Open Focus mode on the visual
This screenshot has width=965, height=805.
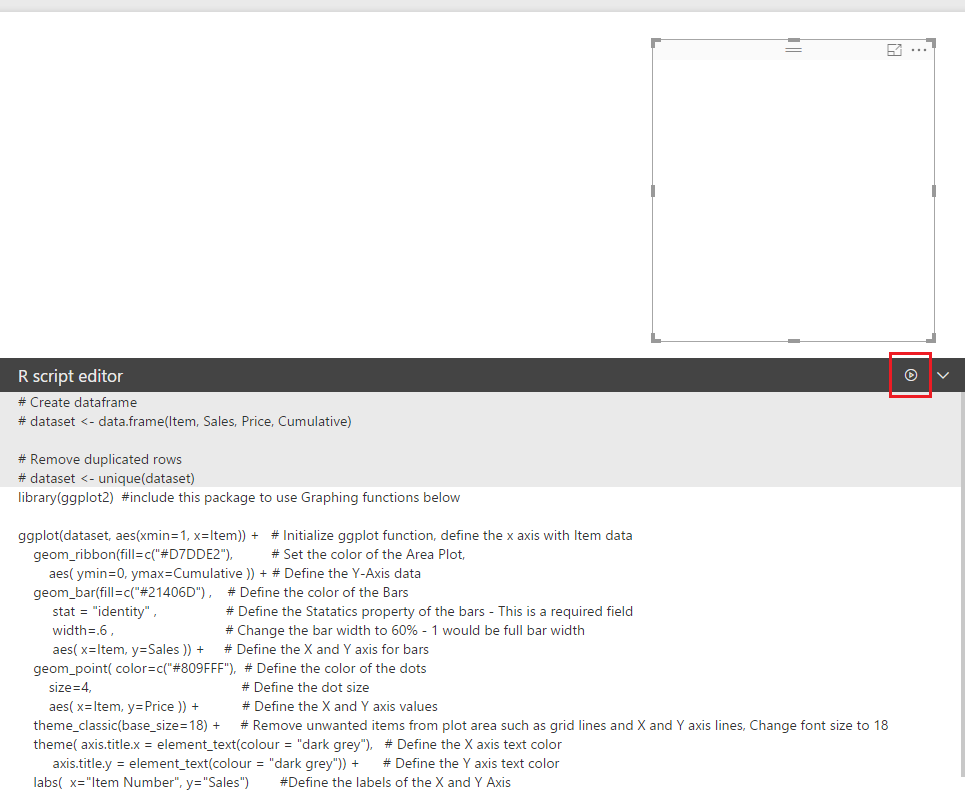894,50
